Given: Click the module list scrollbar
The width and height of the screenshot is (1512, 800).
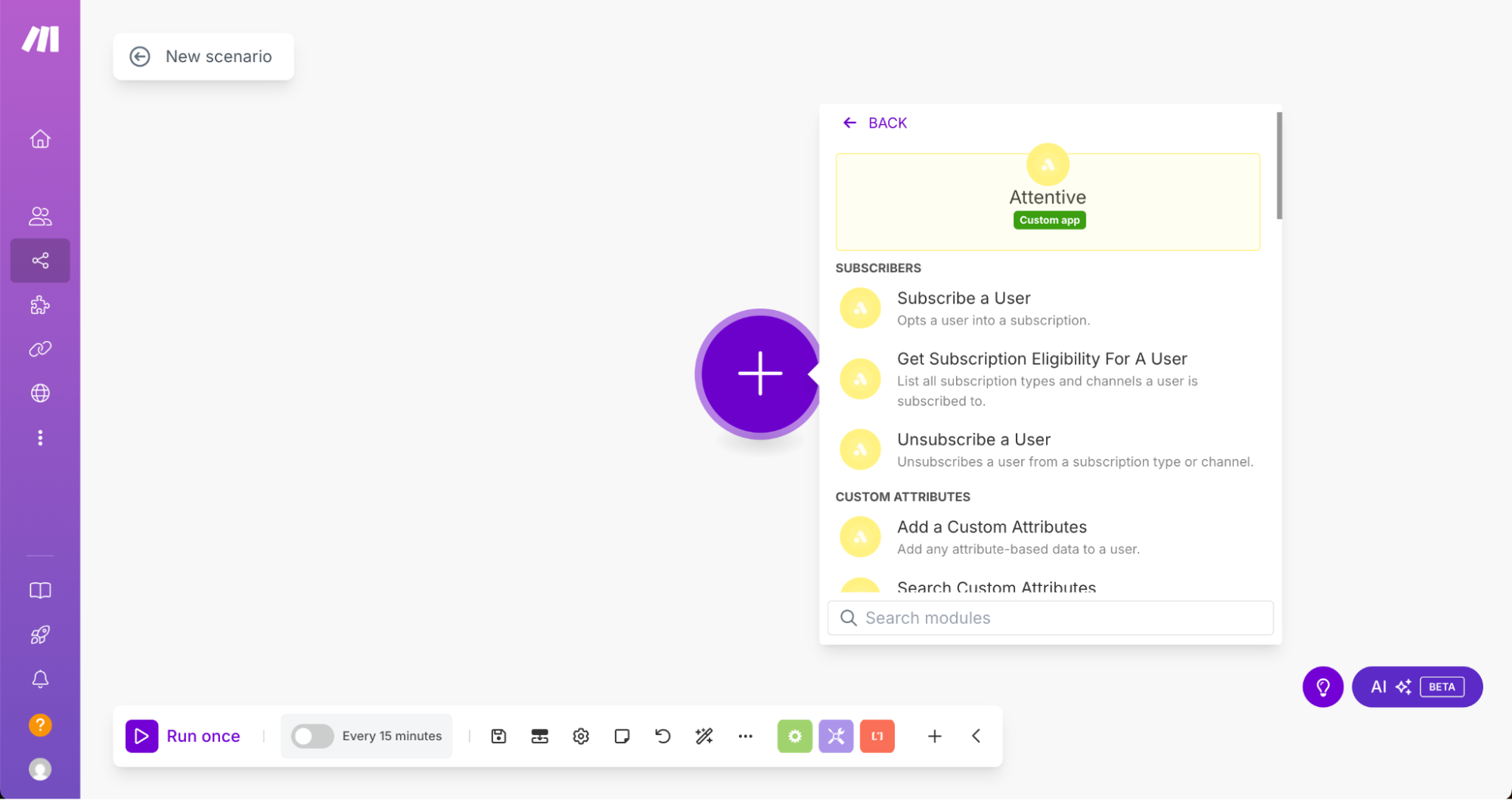Looking at the screenshot, I should [1279, 166].
